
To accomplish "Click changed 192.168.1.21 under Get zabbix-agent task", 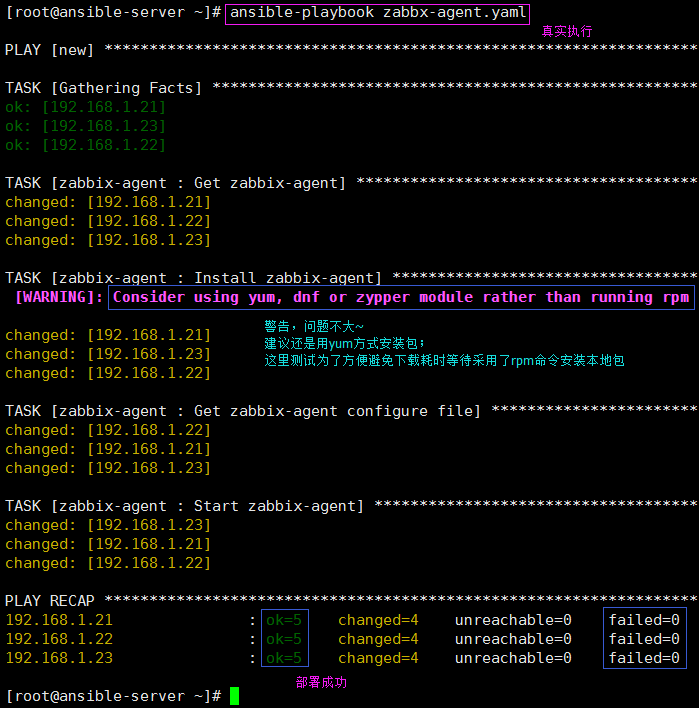I will tap(108, 202).
